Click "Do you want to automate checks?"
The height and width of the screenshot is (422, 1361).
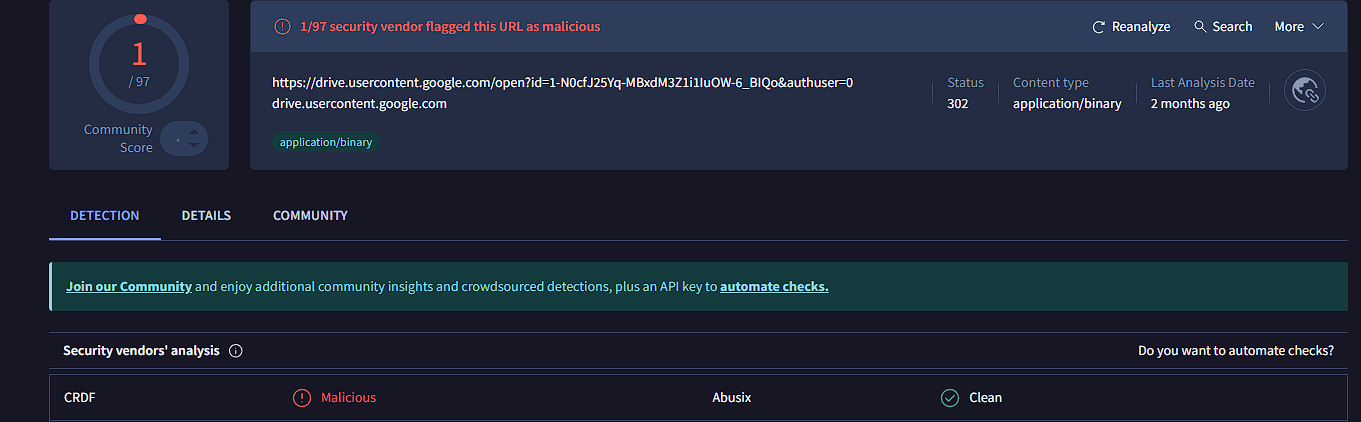1235,351
